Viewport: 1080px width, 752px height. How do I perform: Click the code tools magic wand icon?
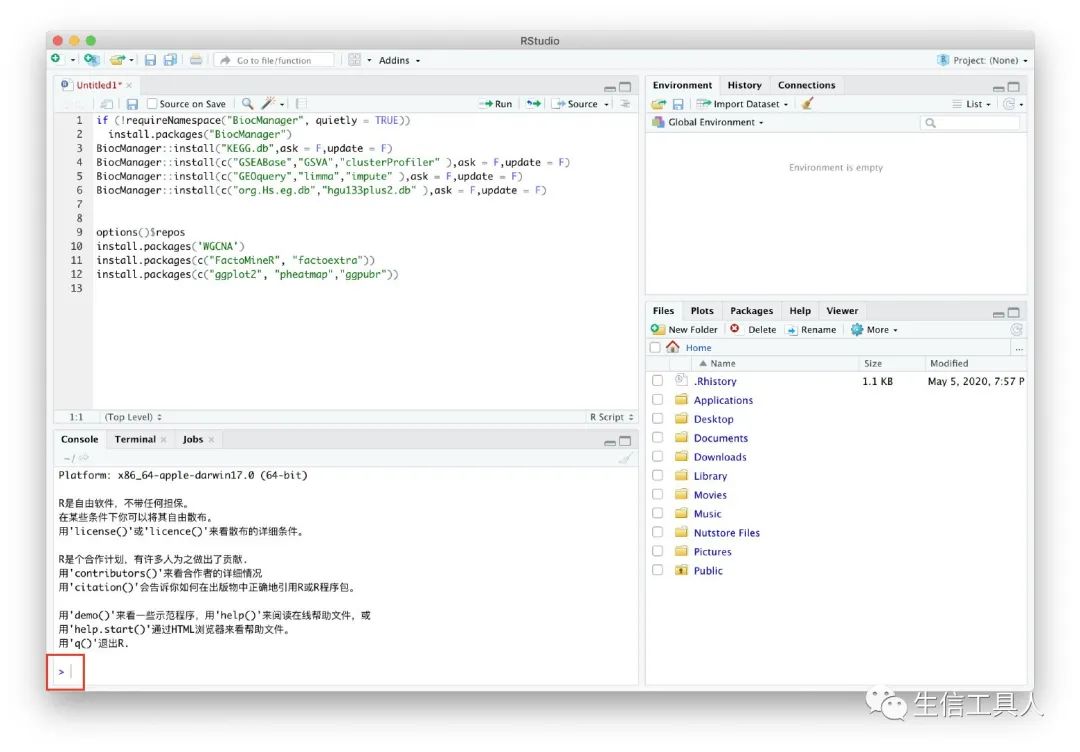click(x=268, y=103)
